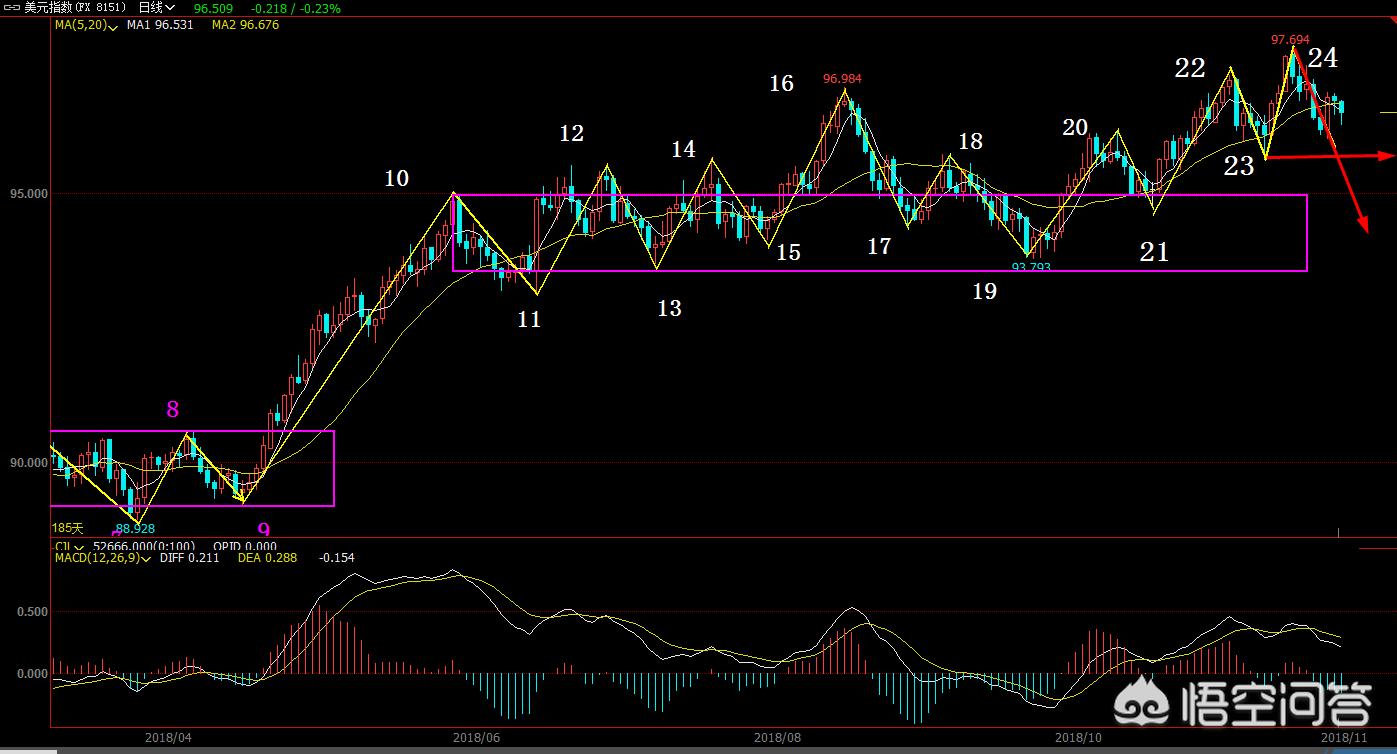Click the 0.000 MACD axis label
The width and height of the screenshot is (1397, 754).
point(30,673)
